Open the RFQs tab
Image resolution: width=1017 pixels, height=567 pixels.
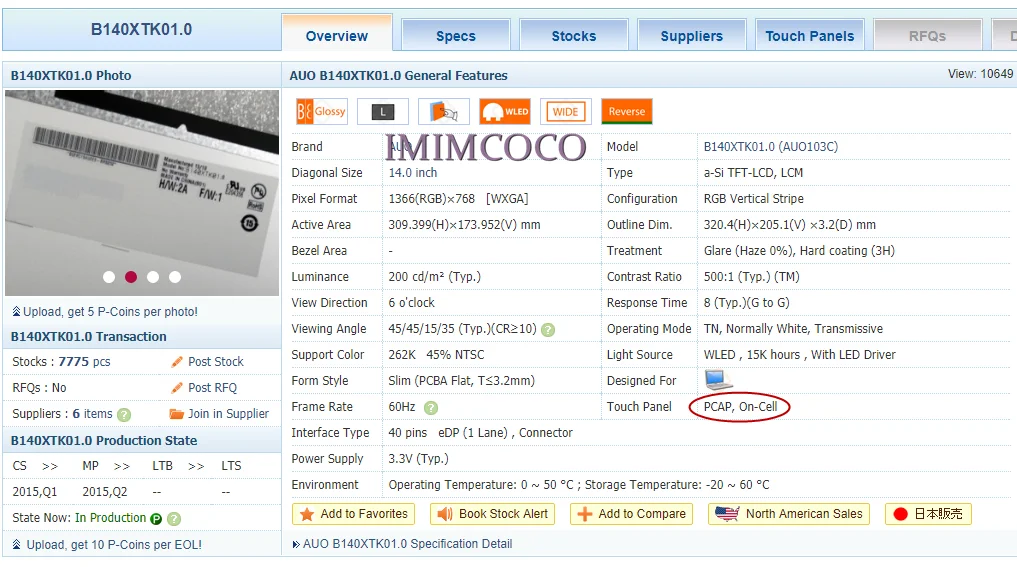(927, 35)
